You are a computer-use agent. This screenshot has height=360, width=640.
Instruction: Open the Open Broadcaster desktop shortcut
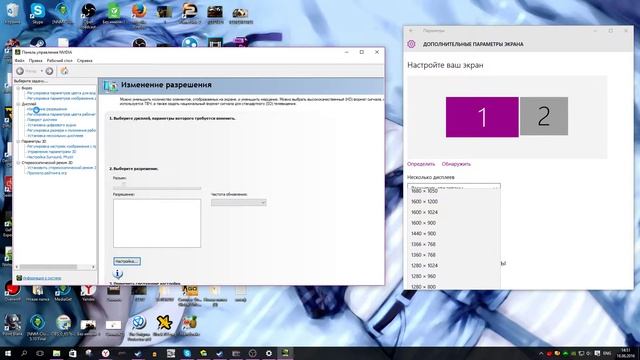click(x=88, y=15)
